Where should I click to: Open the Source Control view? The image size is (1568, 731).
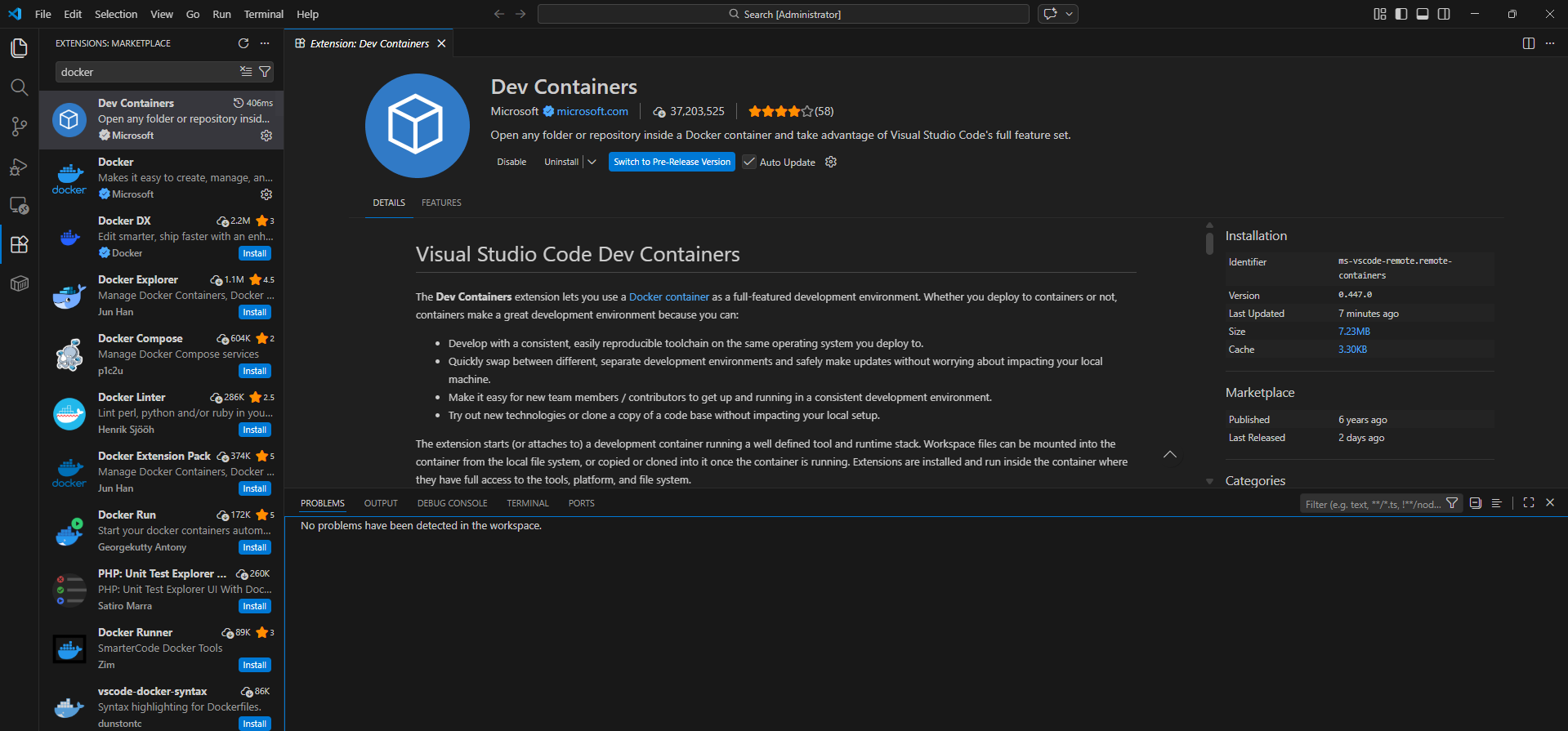tap(19, 127)
